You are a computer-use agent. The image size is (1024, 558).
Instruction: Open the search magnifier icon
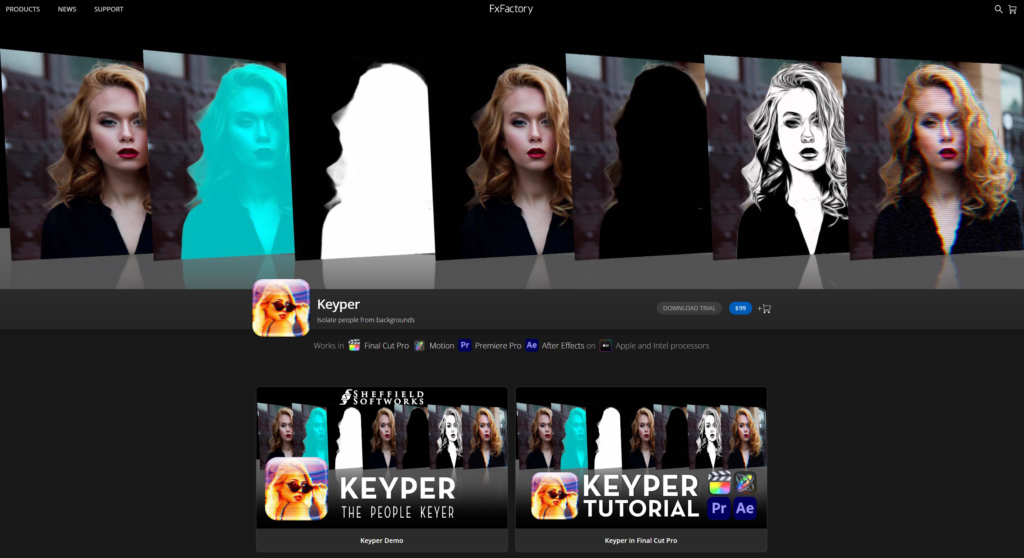point(998,9)
